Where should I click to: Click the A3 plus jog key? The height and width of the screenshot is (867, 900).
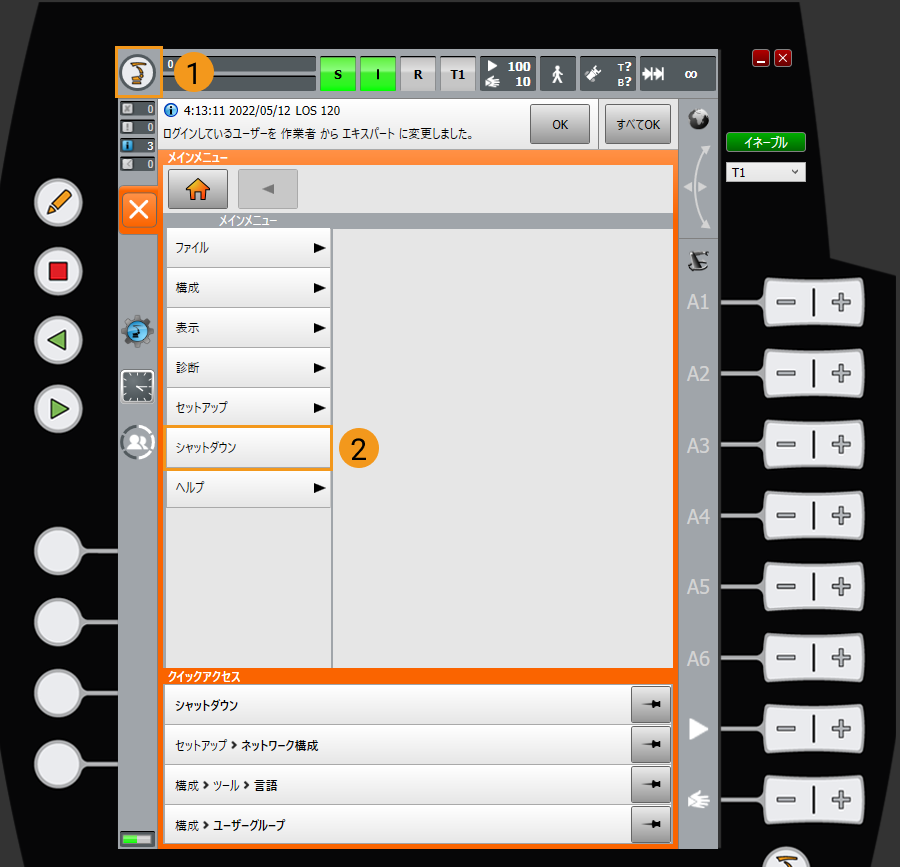(840, 445)
